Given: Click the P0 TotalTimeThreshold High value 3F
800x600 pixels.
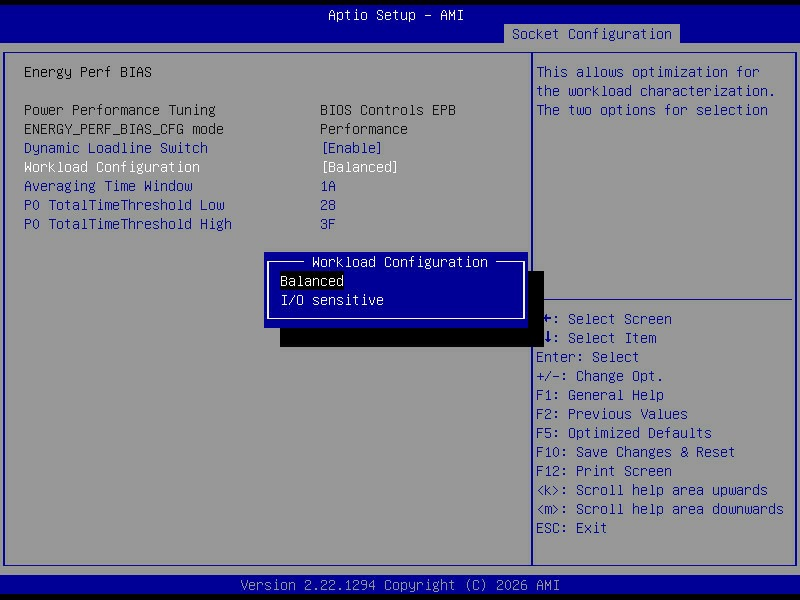Looking at the screenshot, I should [x=328, y=224].
